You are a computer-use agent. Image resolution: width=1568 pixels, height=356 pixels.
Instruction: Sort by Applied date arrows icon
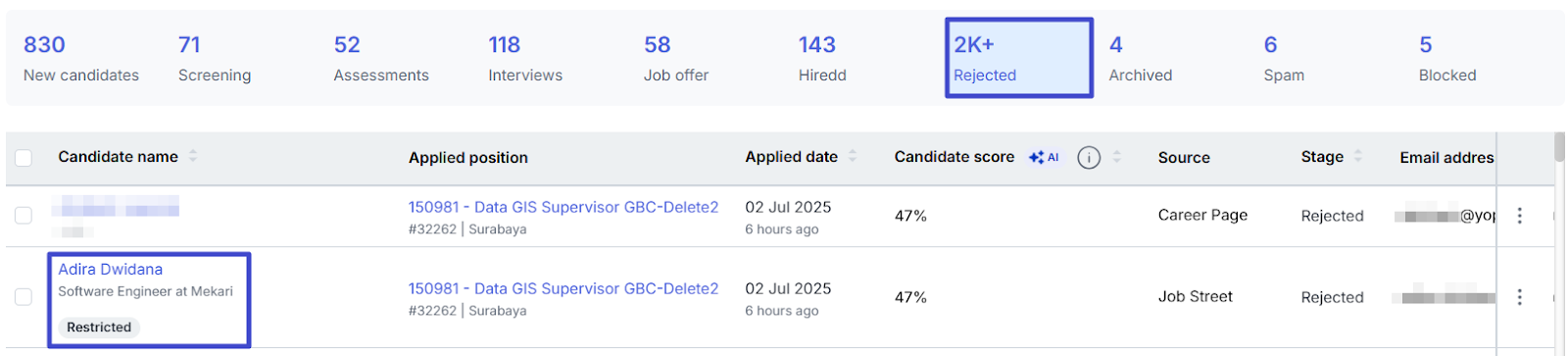853,156
